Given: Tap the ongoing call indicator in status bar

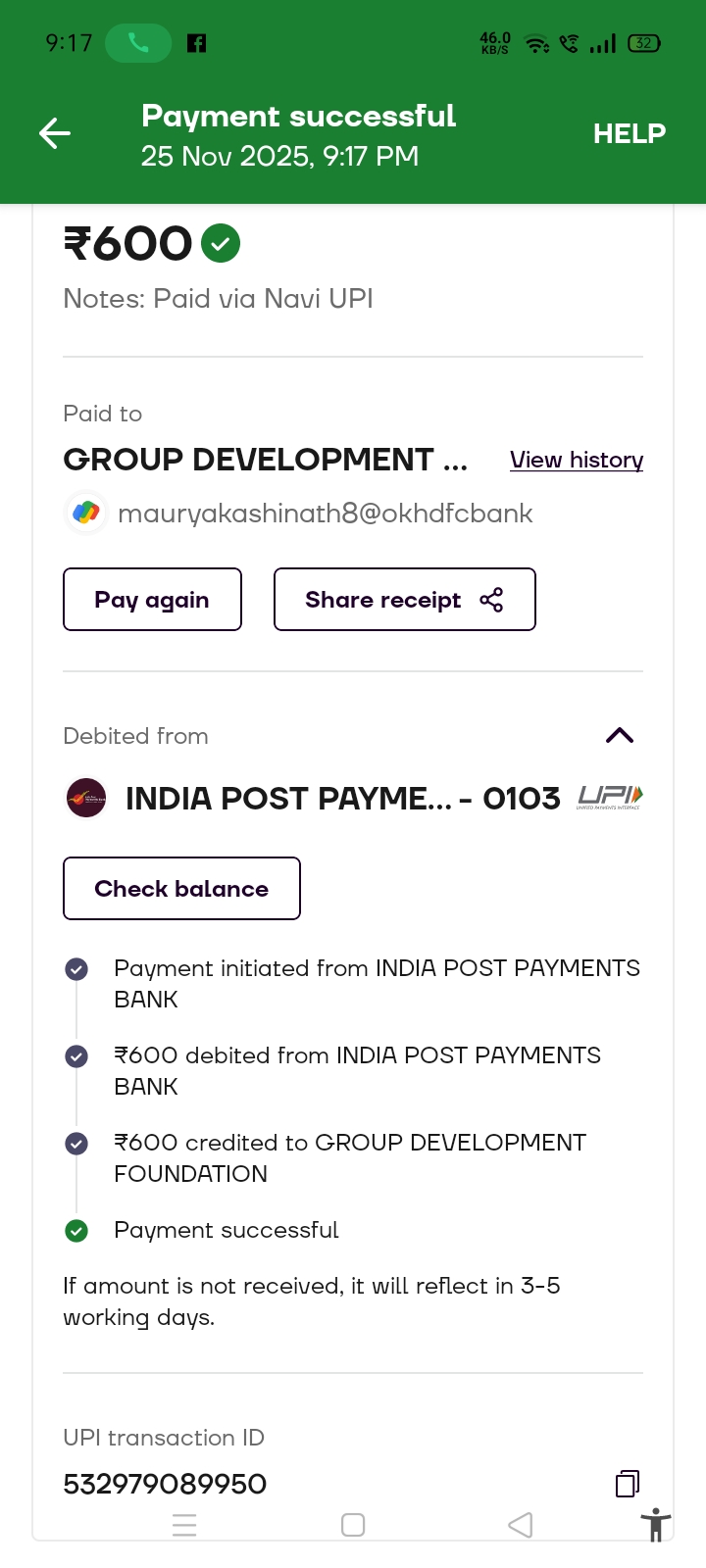Looking at the screenshot, I should pos(138,43).
